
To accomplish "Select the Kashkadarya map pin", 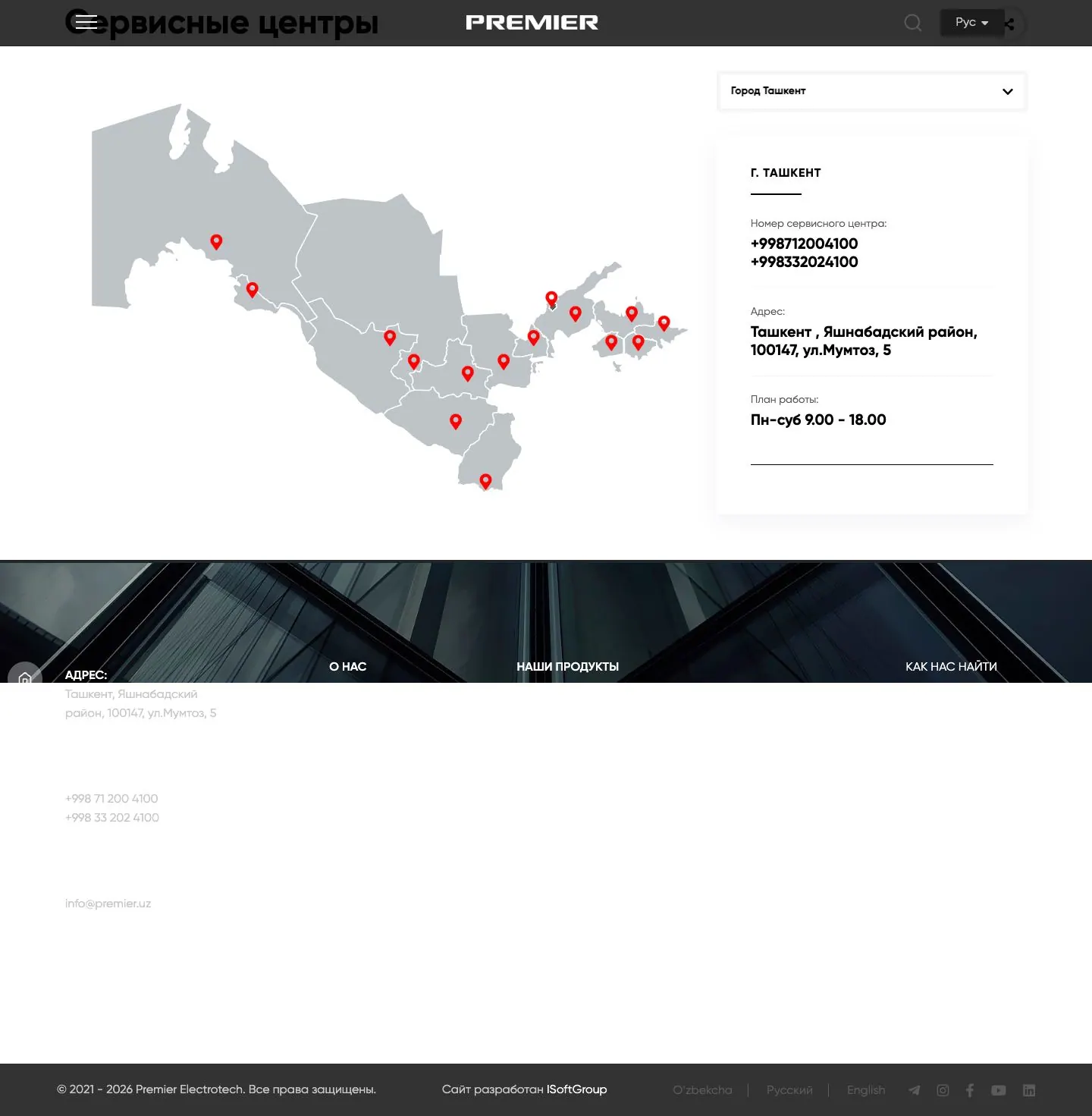I will click(456, 421).
